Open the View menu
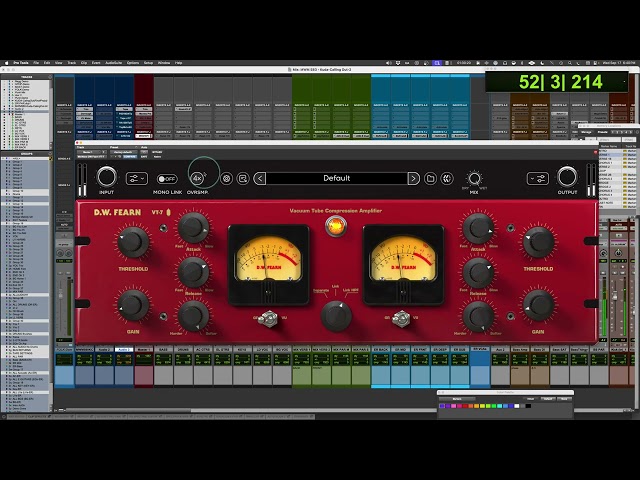Image resolution: width=640 pixels, height=480 pixels. (x=59, y=63)
